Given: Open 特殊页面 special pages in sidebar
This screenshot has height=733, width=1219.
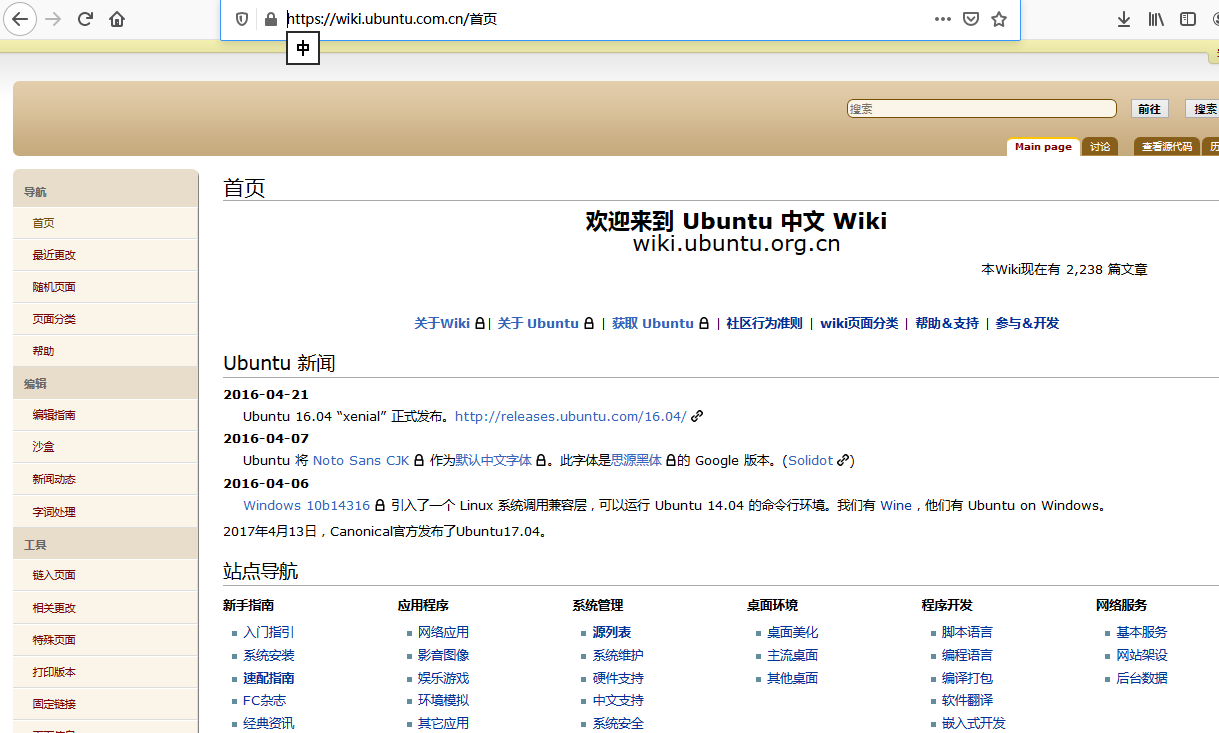Looking at the screenshot, I should pyautogui.click(x=54, y=640).
